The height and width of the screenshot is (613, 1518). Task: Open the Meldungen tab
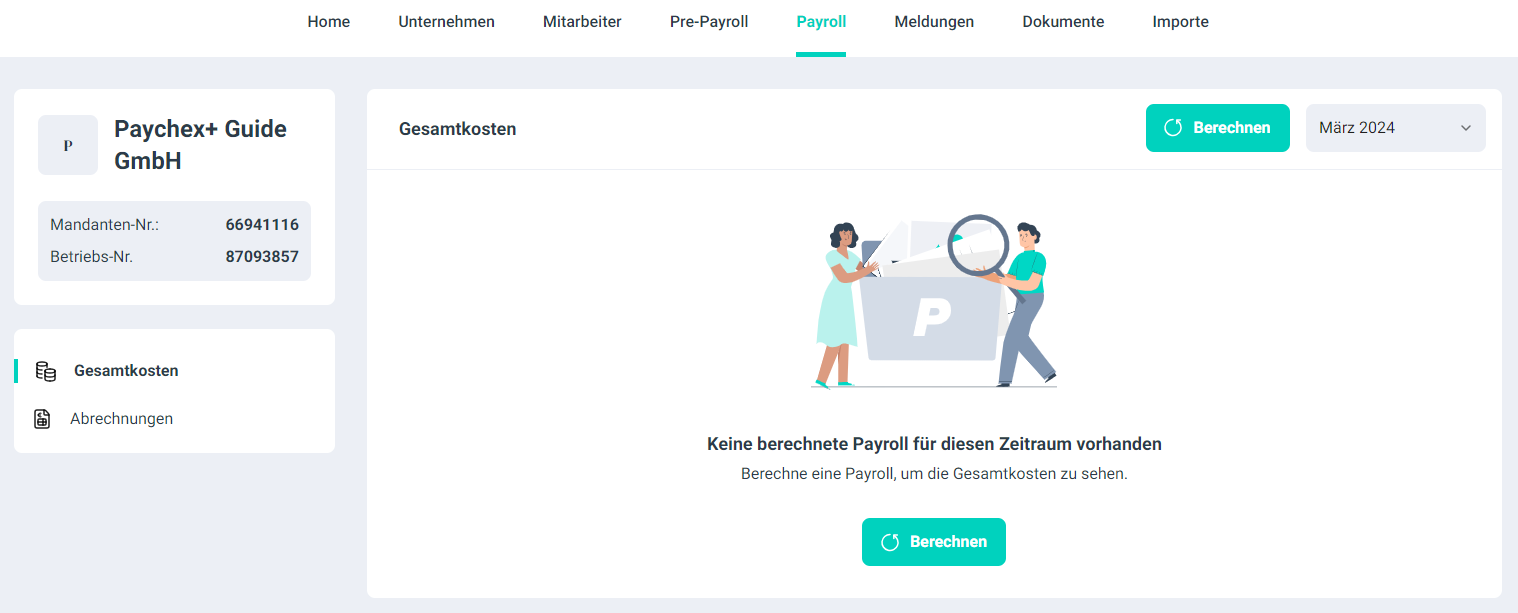(934, 22)
